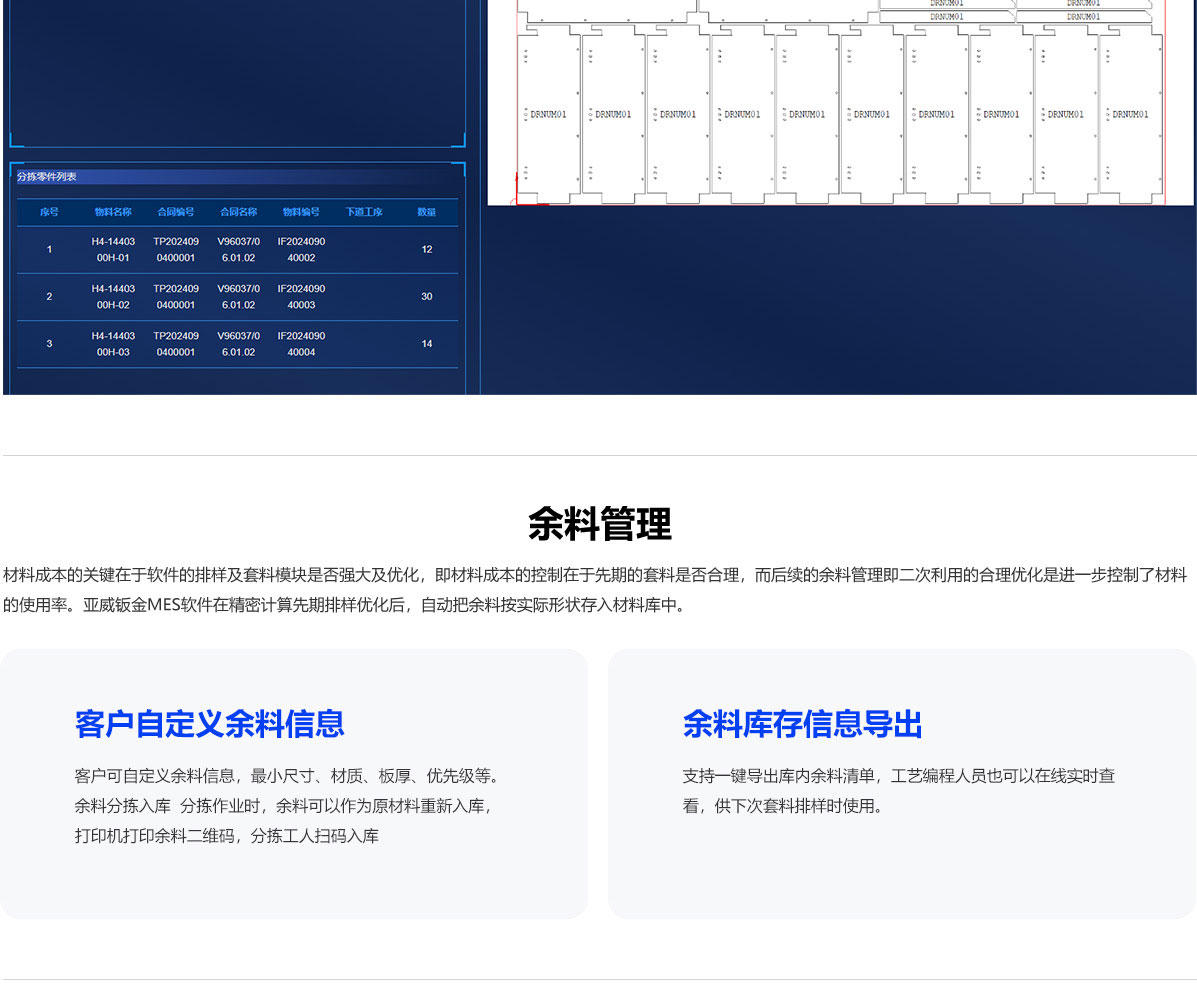Click the 分拣零件列表 panel title
1197x1000 pixels.
(47, 177)
